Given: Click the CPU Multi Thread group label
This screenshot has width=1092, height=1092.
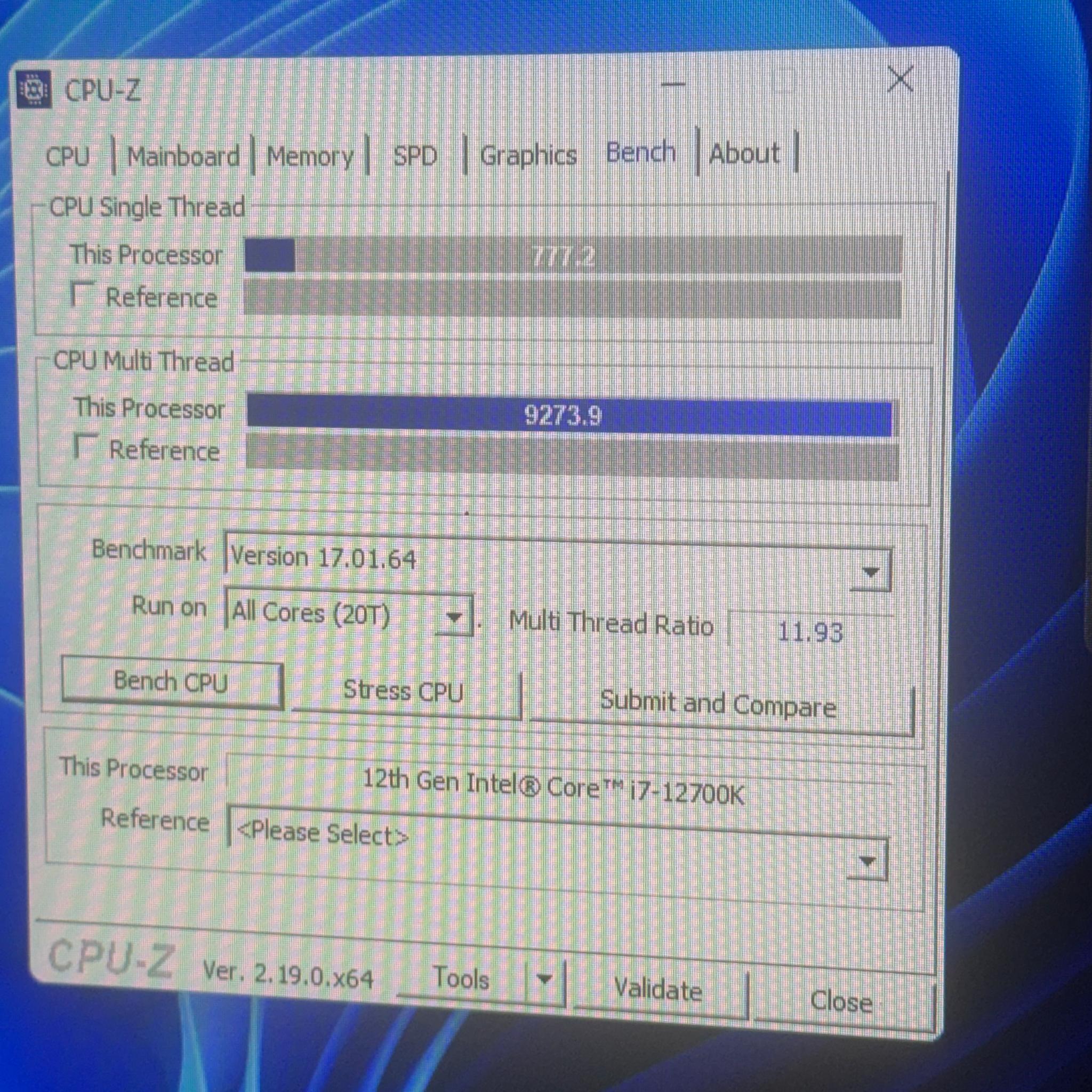Looking at the screenshot, I should (x=143, y=362).
